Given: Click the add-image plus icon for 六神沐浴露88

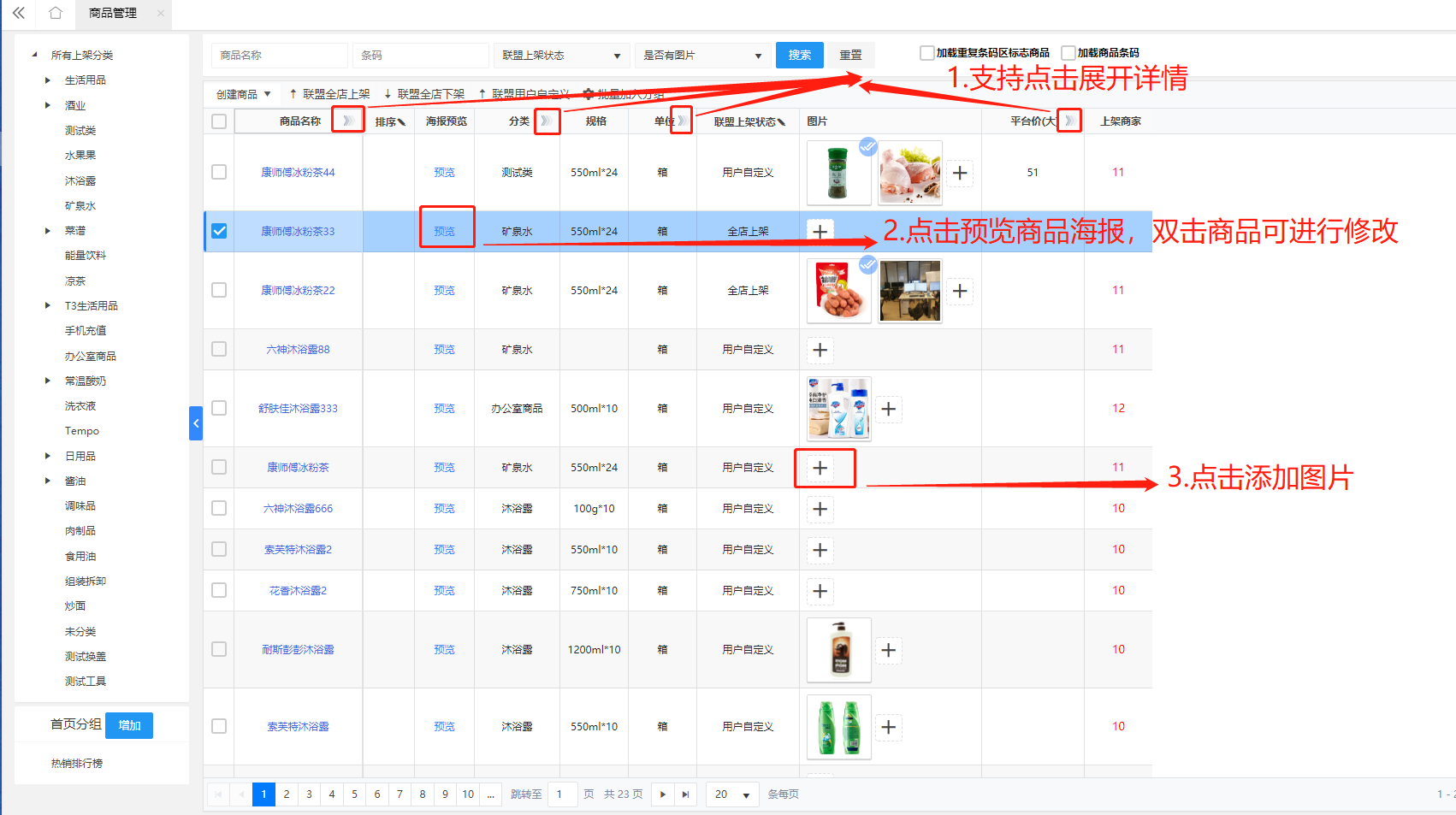Looking at the screenshot, I should coord(820,350).
